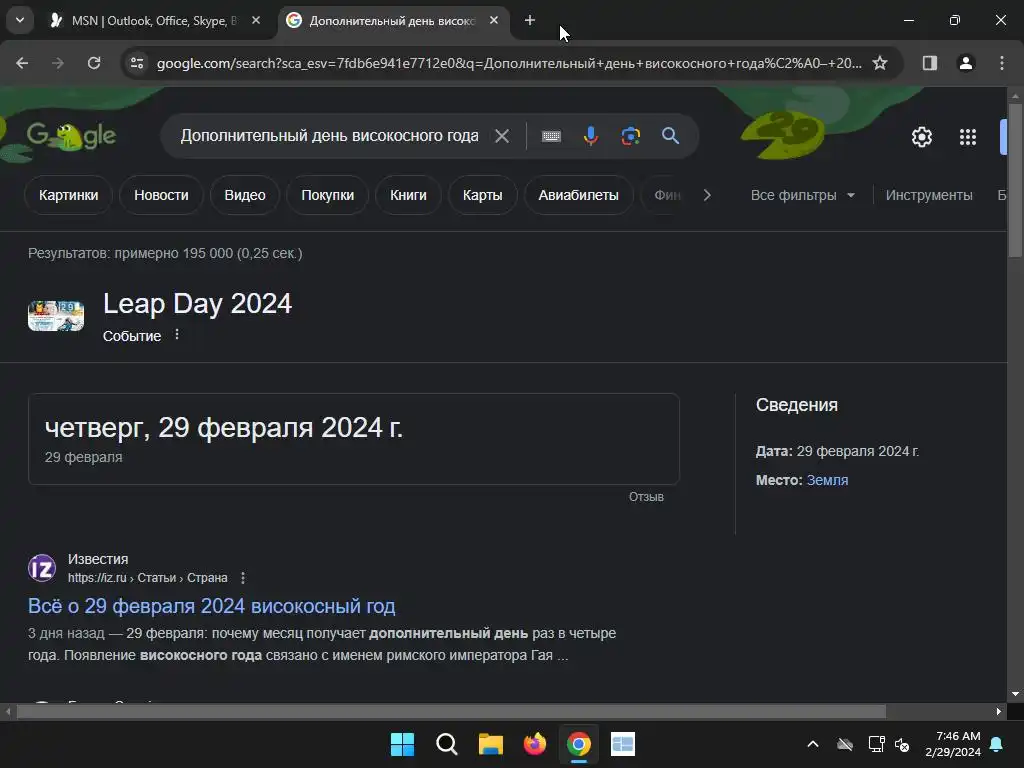1024x768 pixels.
Task: Click the browser forward arrow
Action: [58, 63]
